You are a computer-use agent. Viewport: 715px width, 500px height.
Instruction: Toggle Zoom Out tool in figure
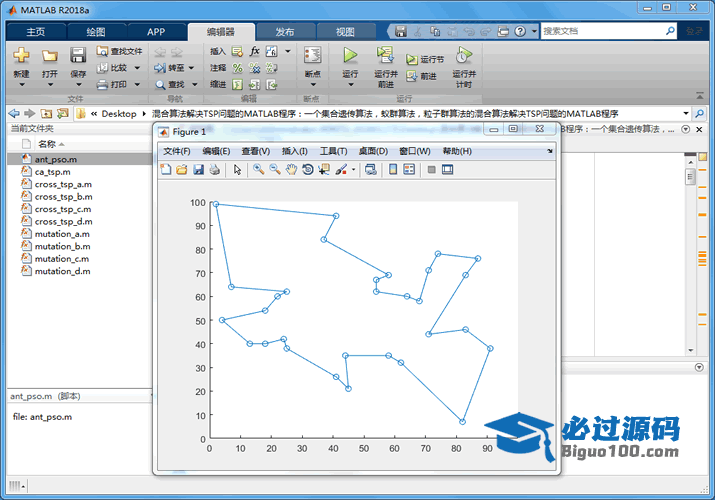275,170
